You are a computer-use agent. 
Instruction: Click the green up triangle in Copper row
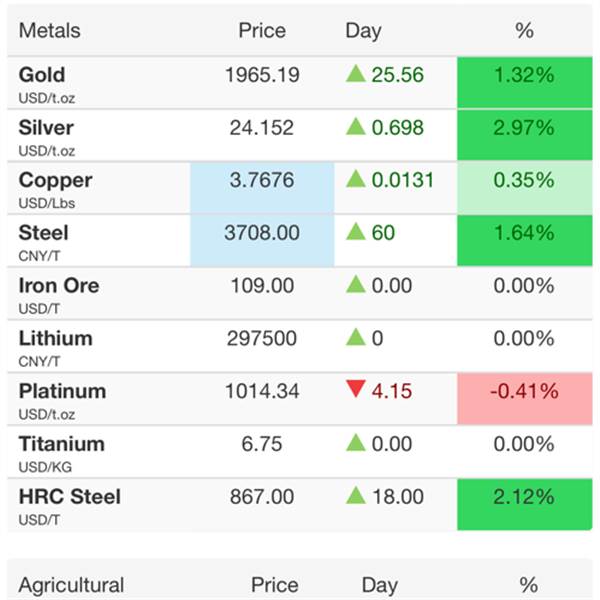(355, 180)
